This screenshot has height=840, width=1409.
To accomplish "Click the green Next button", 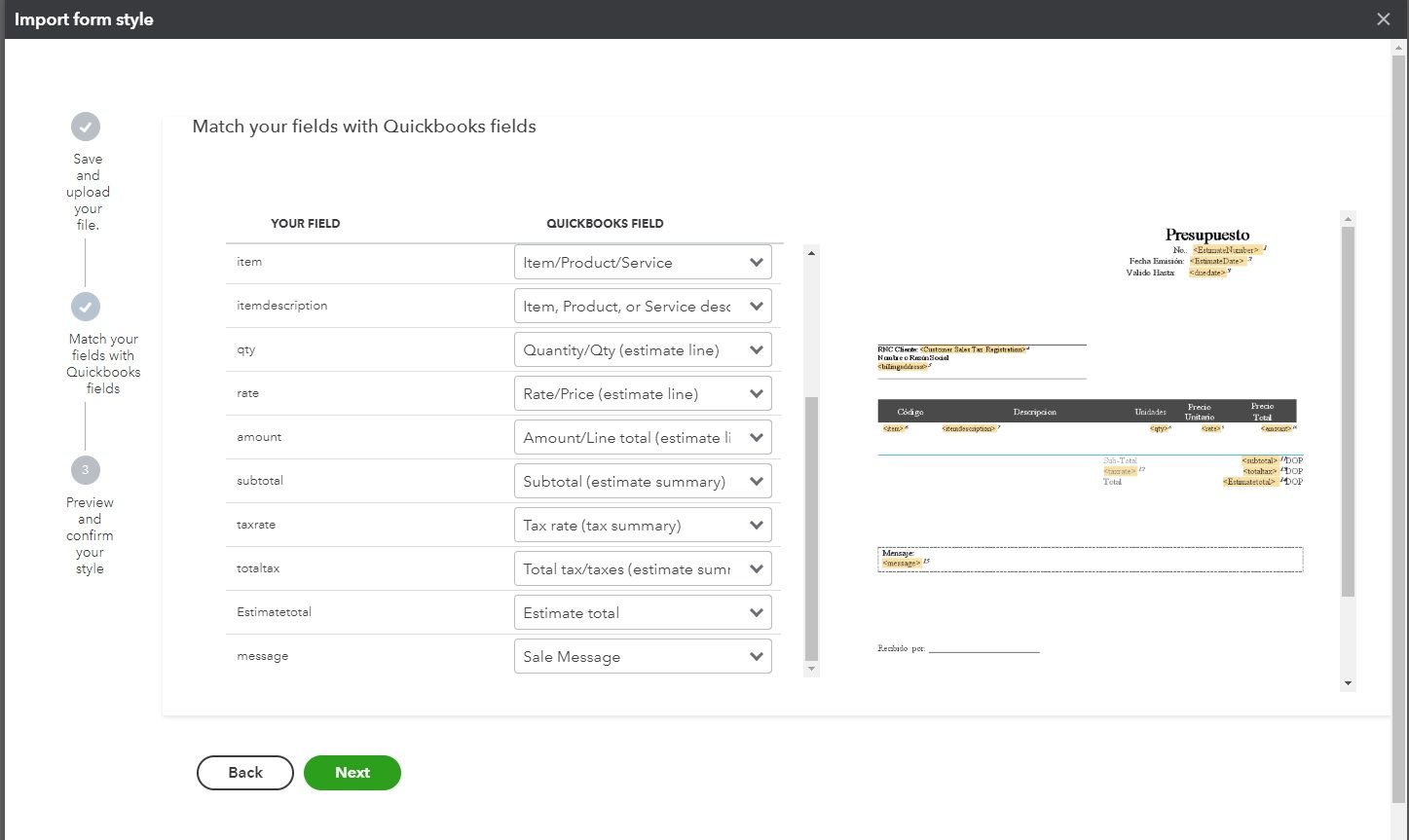I will (x=352, y=773).
